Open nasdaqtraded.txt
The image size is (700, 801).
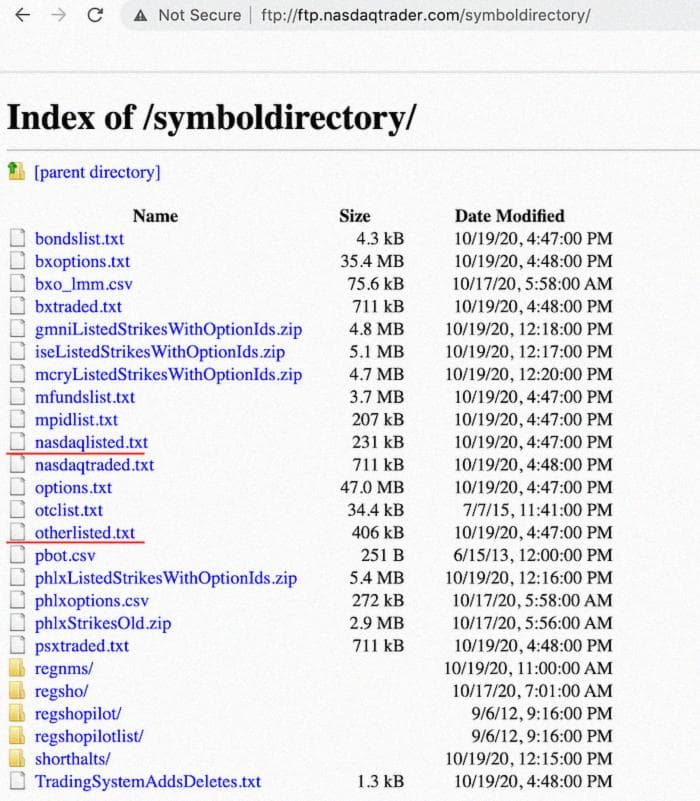click(x=94, y=465)
